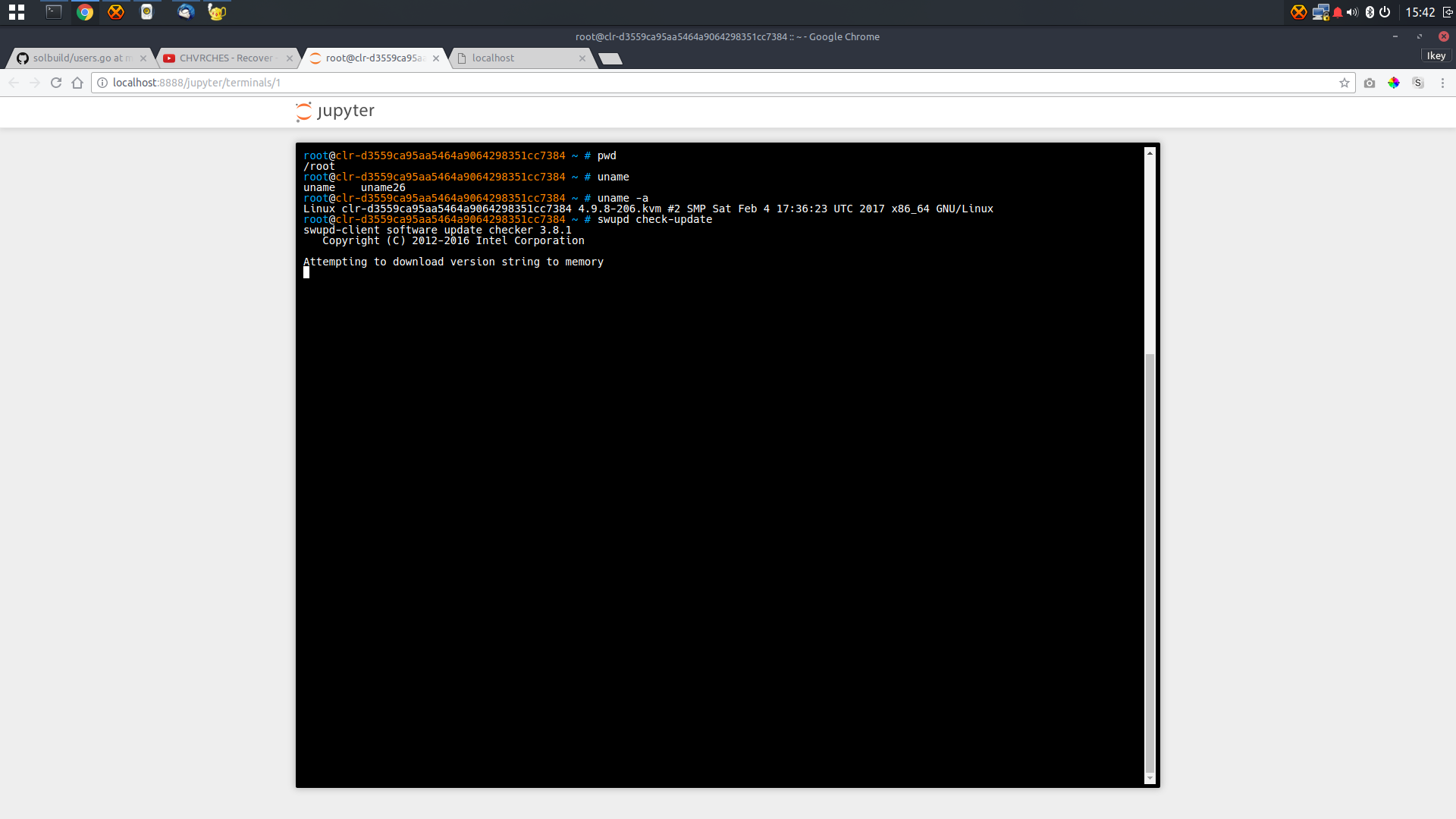Viewport: 1456px width, 819px height.
Task: Close the CHVRCHES - Recover tab
Action: point(290,58)
